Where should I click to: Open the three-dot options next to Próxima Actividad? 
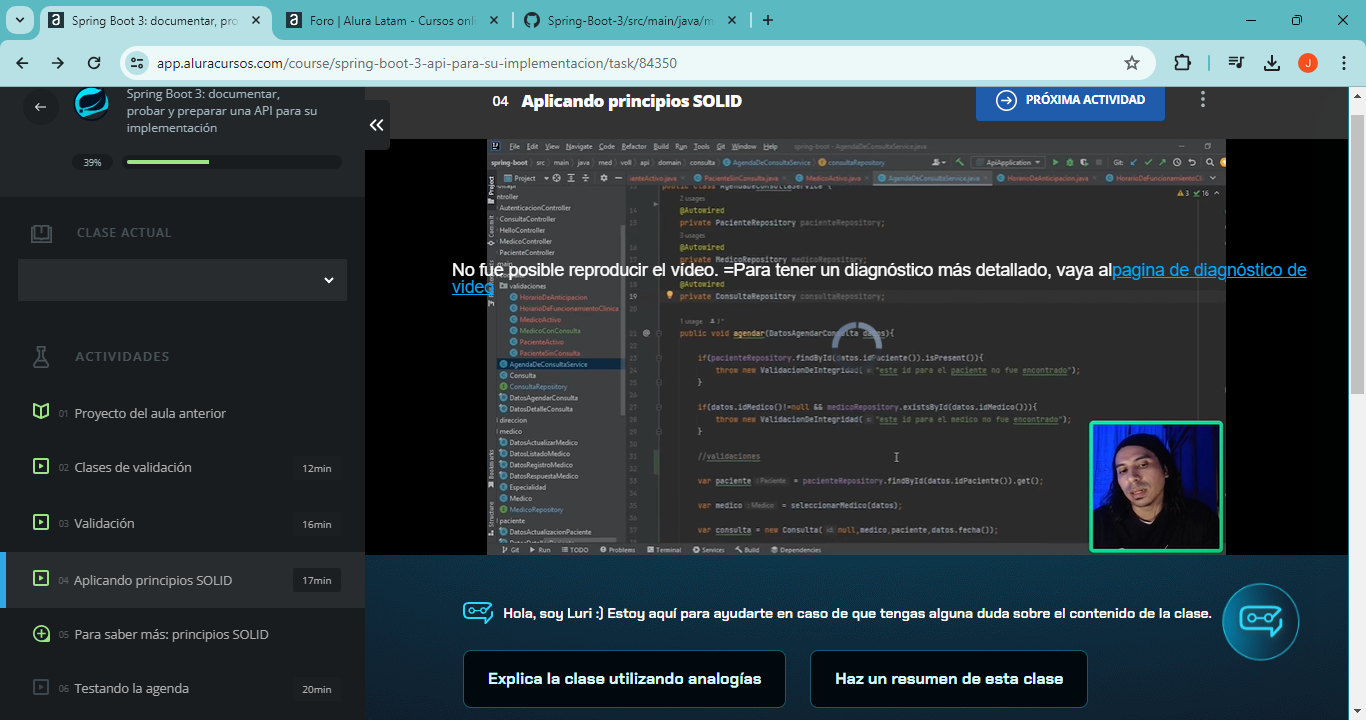[x=1203, y=100]
